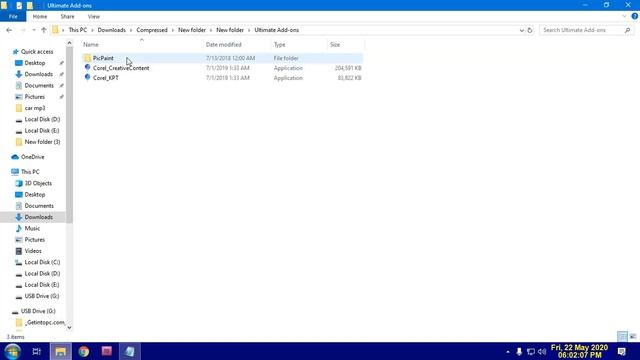Open the Help question mark icon
The image size is (640, 360).
click(634, 16)
